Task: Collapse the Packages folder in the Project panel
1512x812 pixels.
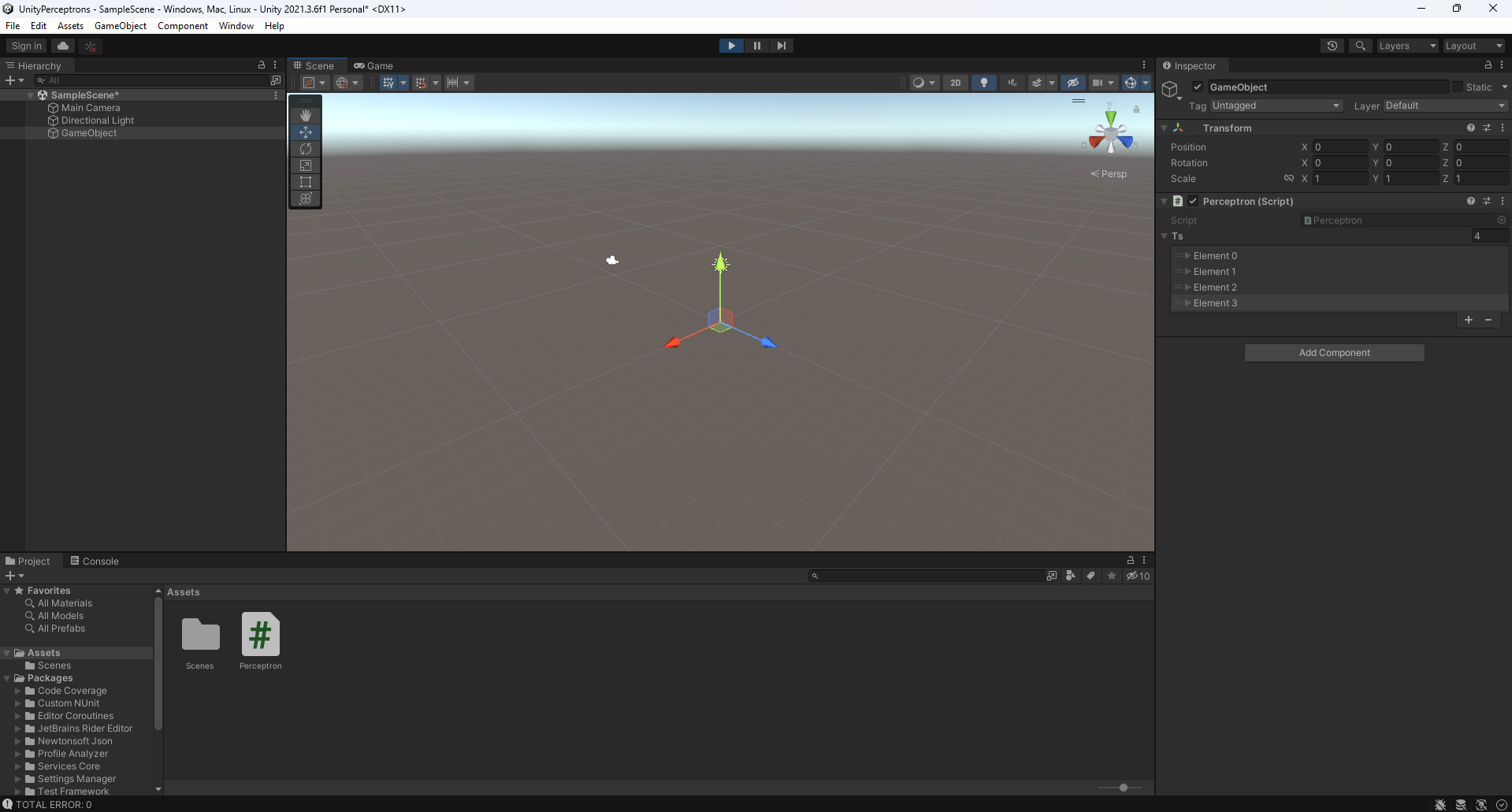Action: pos(8,678)
